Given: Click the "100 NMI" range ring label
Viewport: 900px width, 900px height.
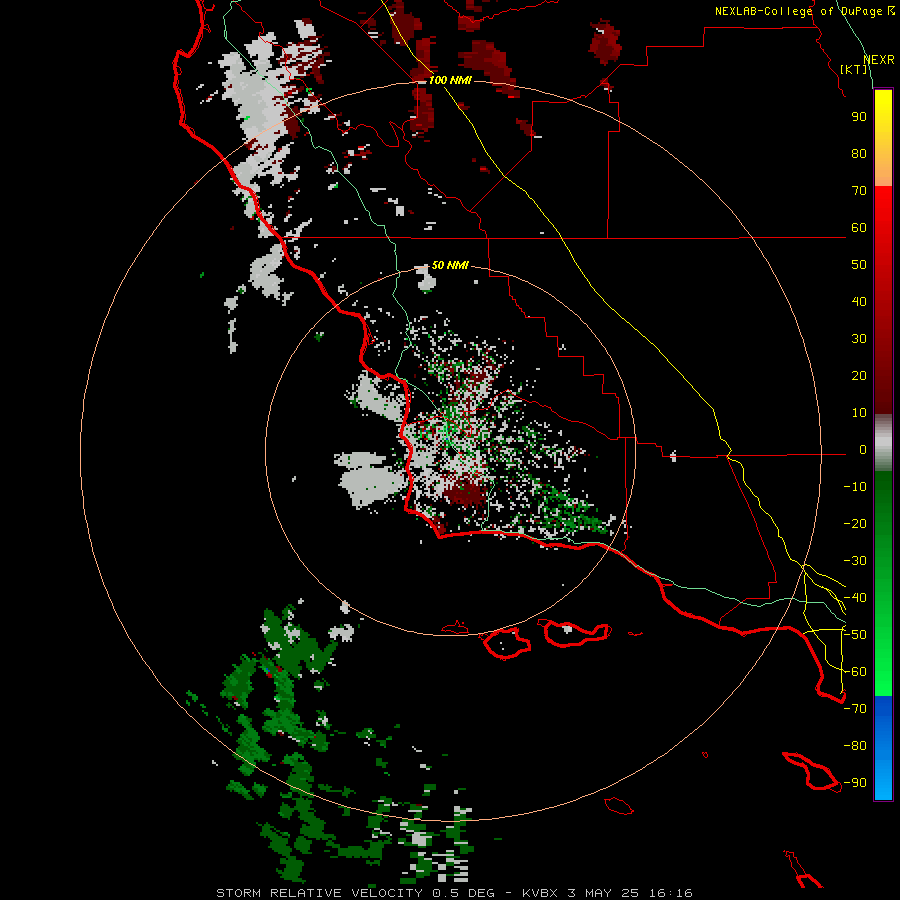Looking at the screenshot, I should (450, 80).
